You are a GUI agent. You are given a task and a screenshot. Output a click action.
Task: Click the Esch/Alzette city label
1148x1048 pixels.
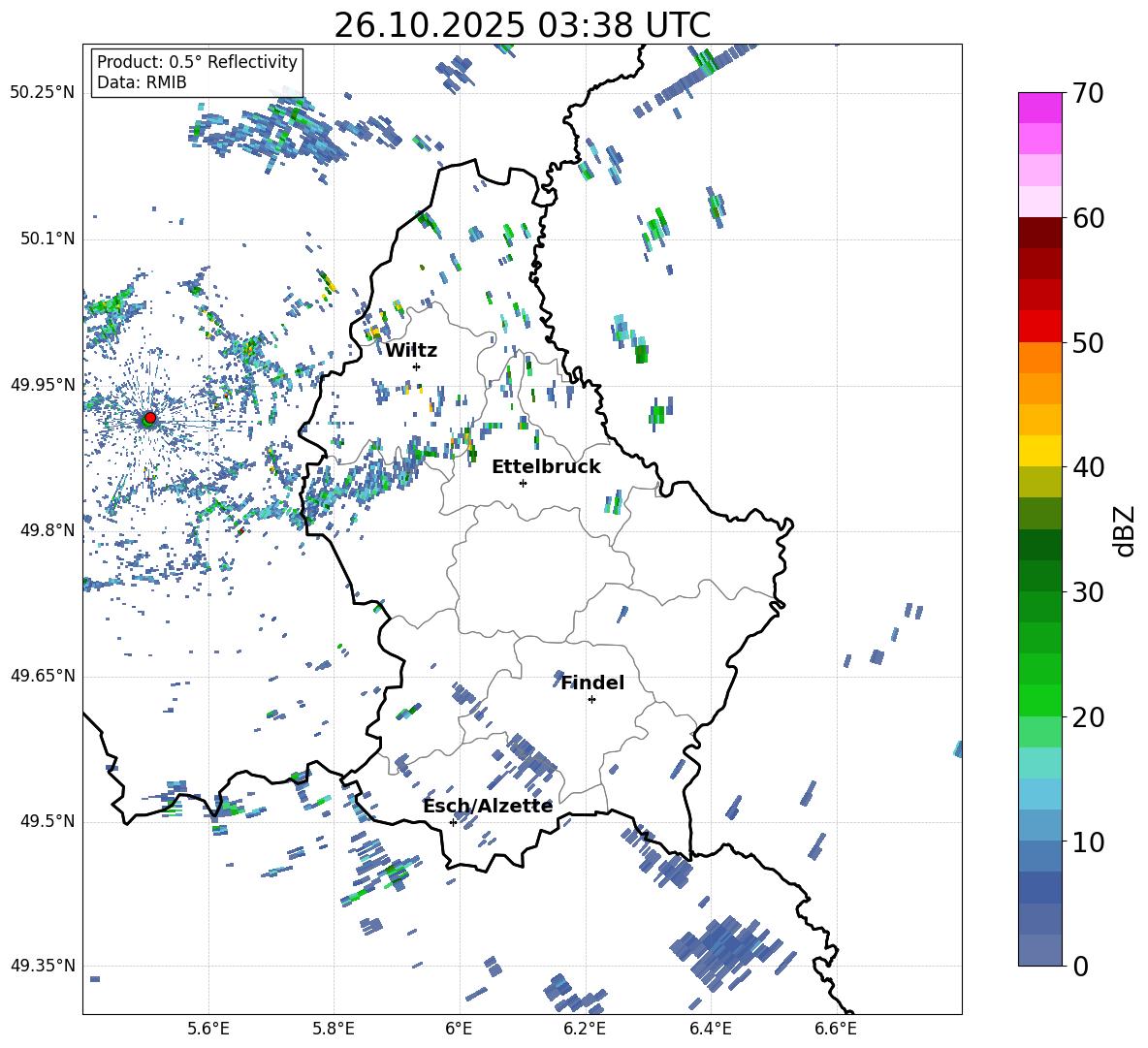tap(488, 807)
